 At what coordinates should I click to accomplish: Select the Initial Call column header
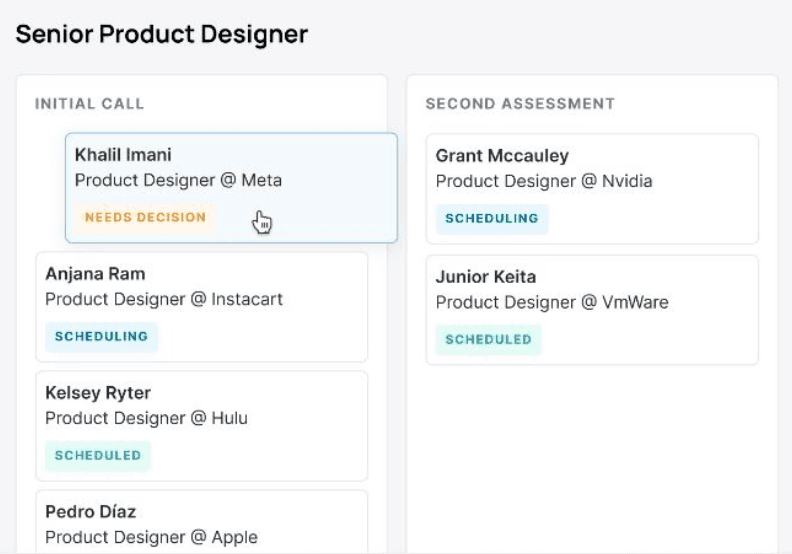pos(90,104)
